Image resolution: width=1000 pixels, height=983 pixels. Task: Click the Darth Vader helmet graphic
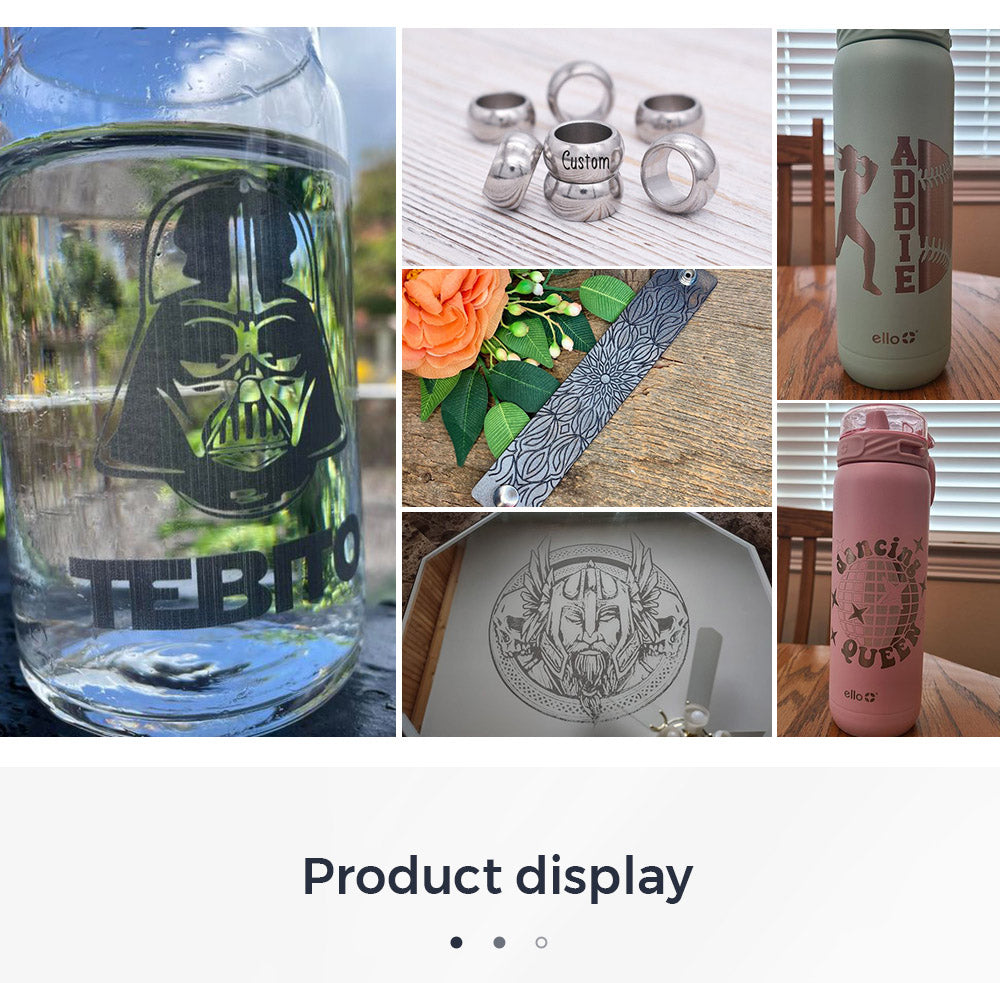pos(223,344)
